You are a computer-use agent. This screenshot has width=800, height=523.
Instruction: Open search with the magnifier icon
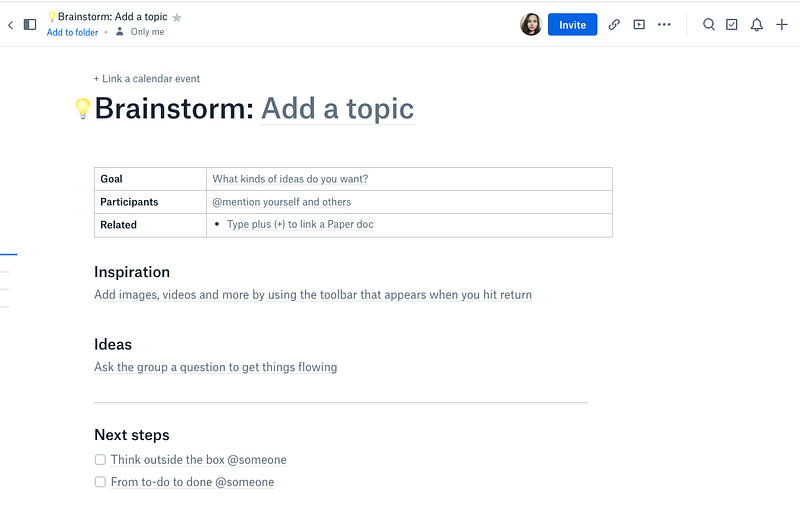[709, 24]
